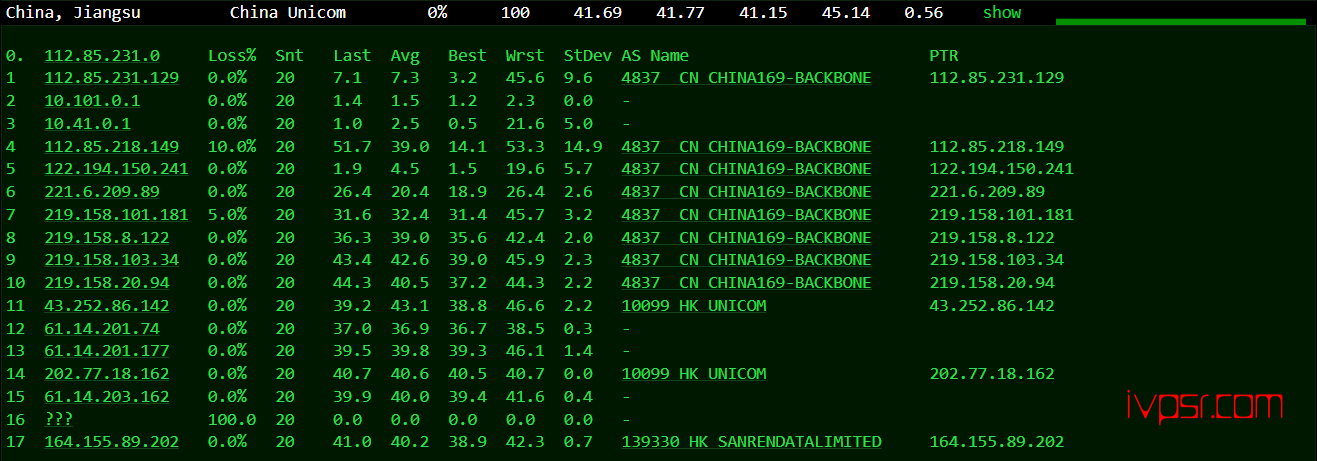
Task: Open AS 4837 CHINA169-BACKBONE link on hop 6
Action: tap(746, 192)
